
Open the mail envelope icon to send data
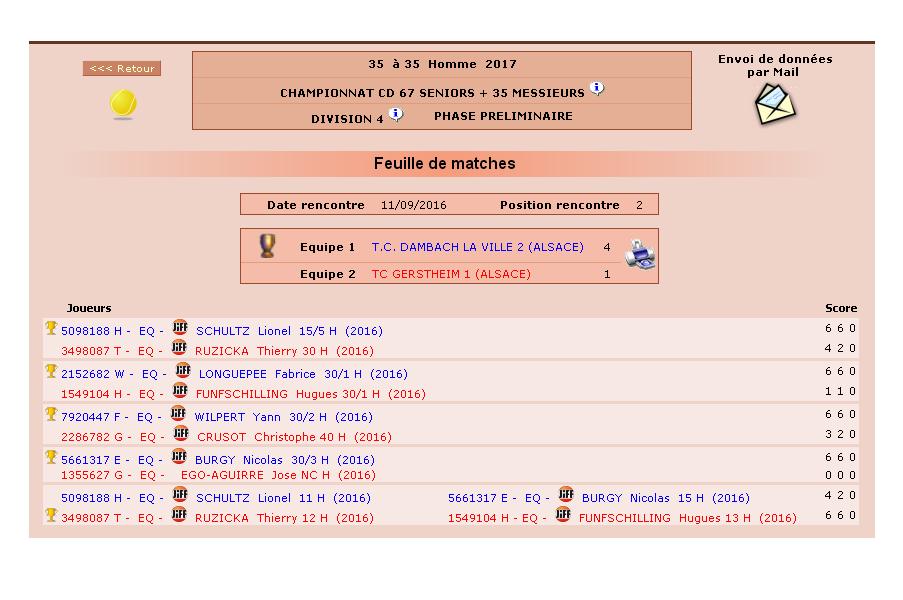[775, 104]
